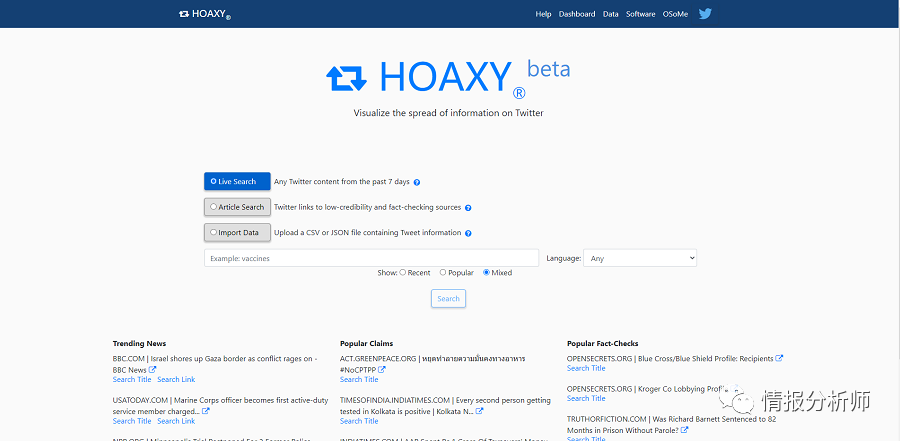Click Search Title under Blue Cross profile
The width and height of the screenshot is (900, 441).
click(586, 368)
